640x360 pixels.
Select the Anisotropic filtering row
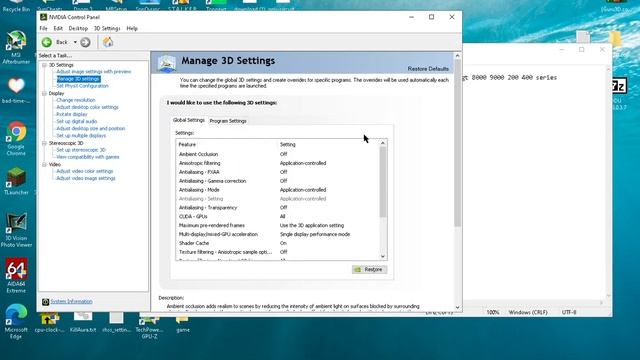(278, 163)
